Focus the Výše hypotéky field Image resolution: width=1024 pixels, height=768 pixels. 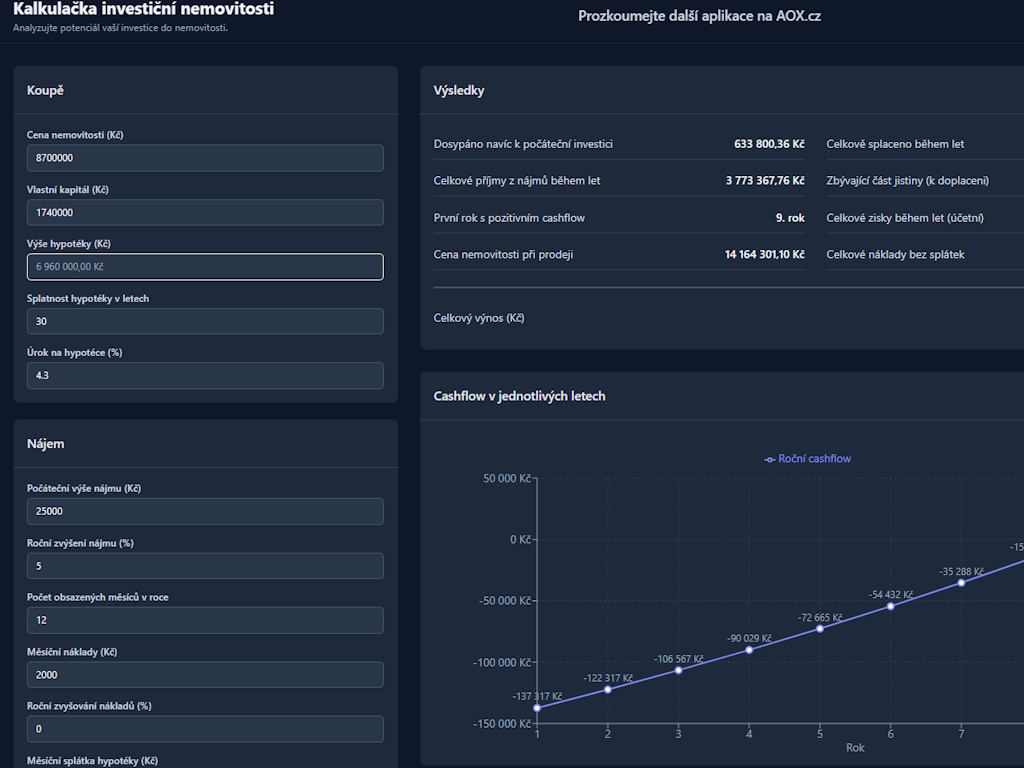(x=205, y=267)
